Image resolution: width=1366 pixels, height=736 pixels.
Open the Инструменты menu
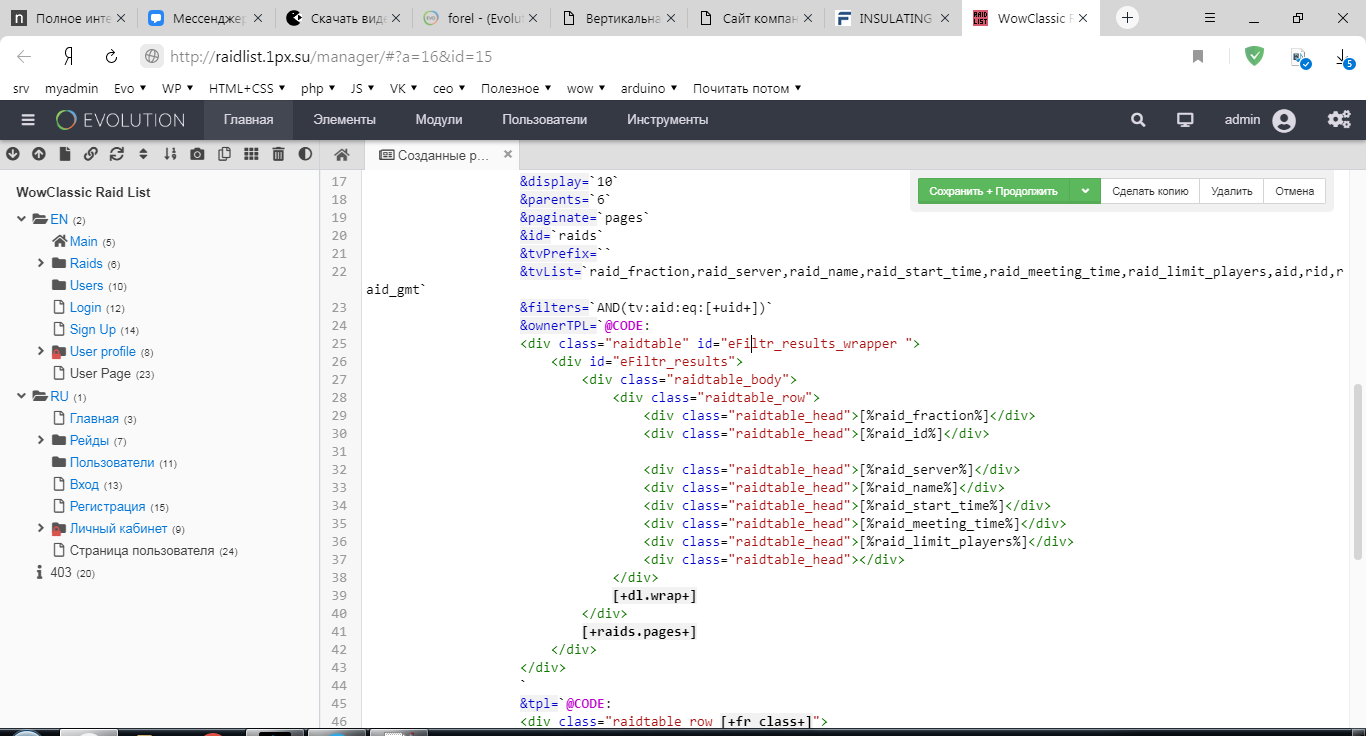click(x=668, y=120)
